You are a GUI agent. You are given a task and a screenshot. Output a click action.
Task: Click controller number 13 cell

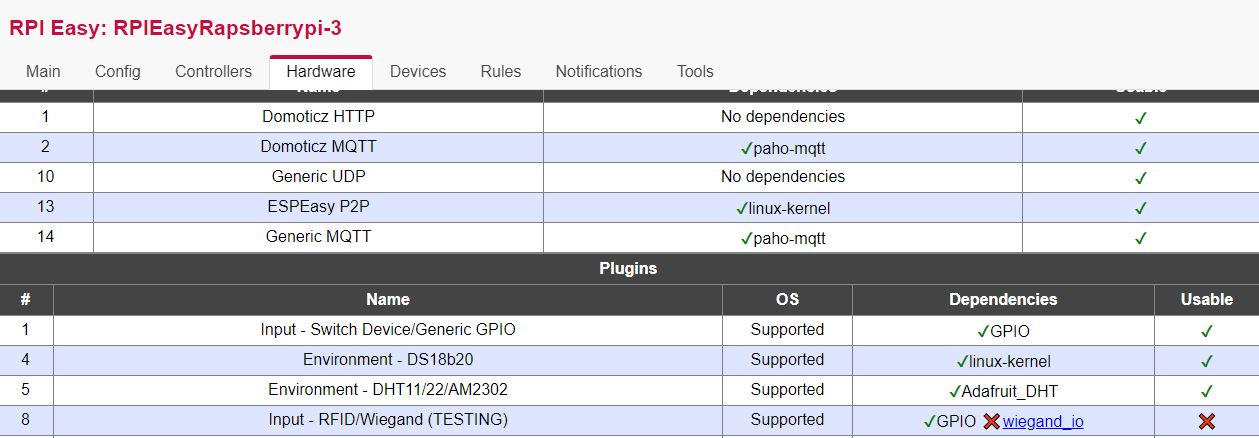[46, 207]
